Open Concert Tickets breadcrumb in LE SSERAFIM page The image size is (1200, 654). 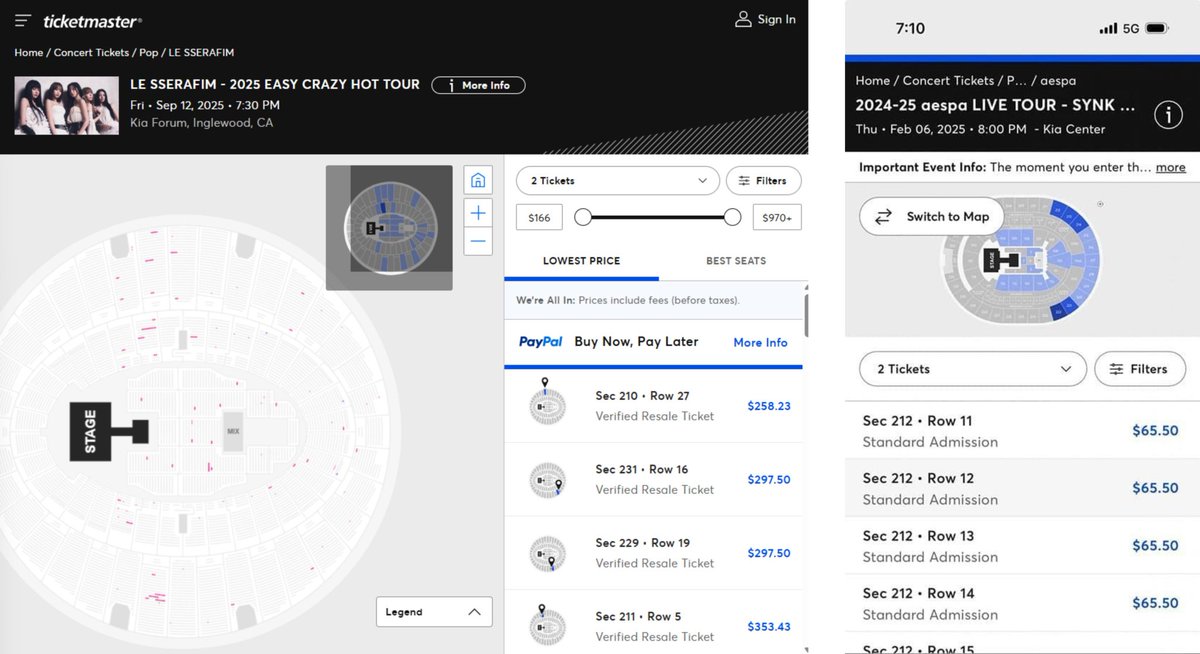[x=91, y=52]
